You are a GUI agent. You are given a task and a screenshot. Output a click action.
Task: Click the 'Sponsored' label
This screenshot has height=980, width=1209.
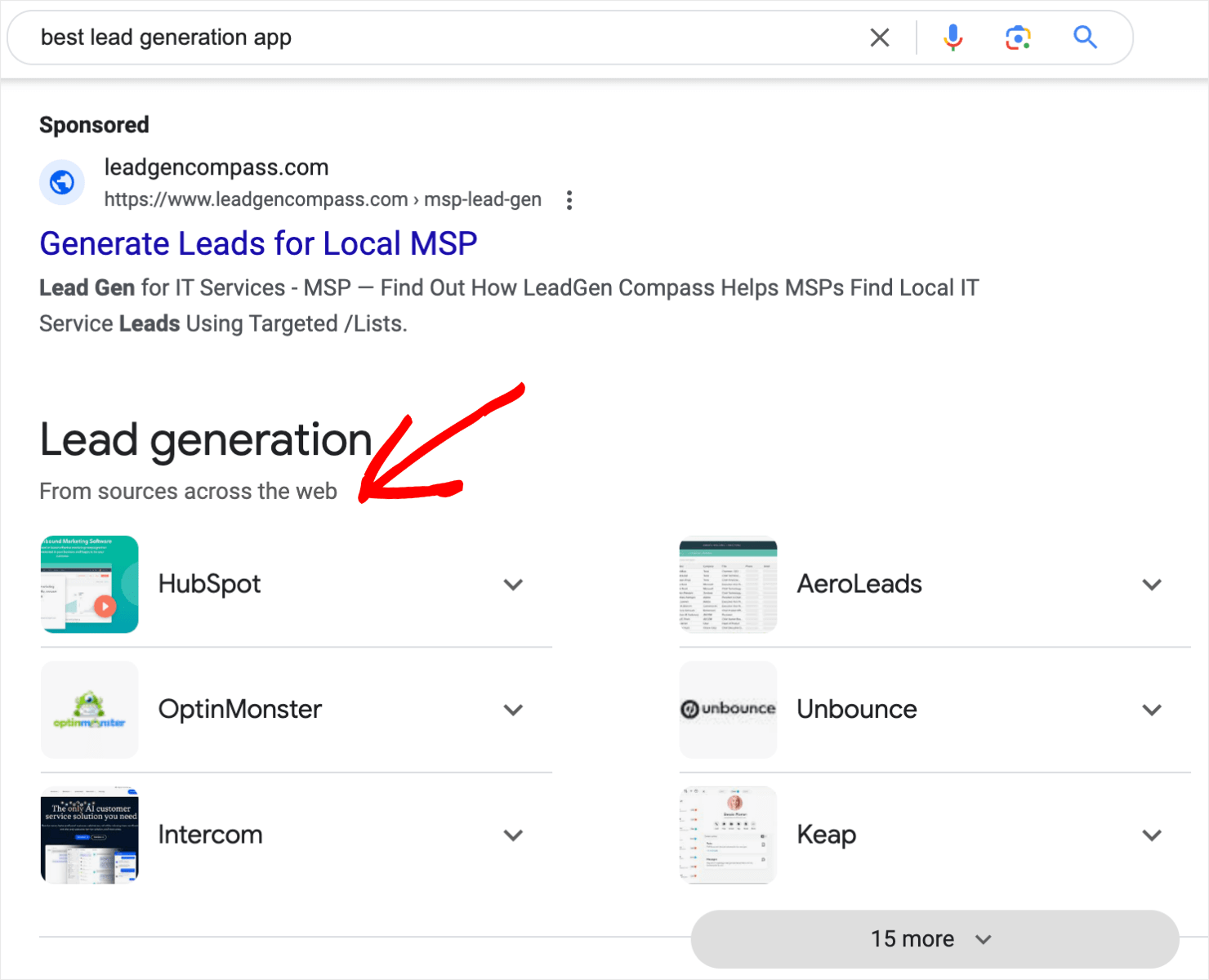coord(95,125)
